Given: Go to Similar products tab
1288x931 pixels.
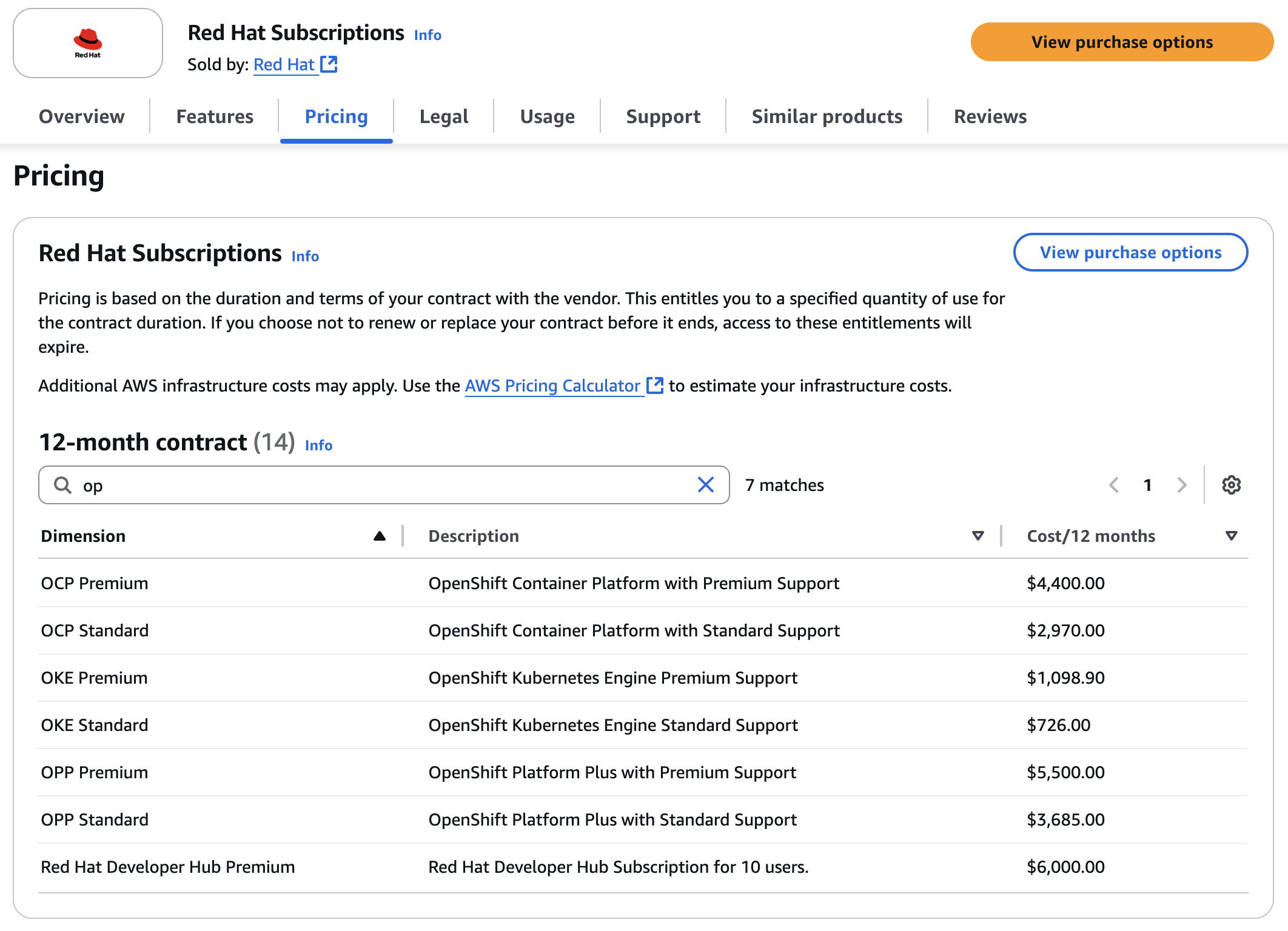Looking at the screenshot, I should point(827,116).
